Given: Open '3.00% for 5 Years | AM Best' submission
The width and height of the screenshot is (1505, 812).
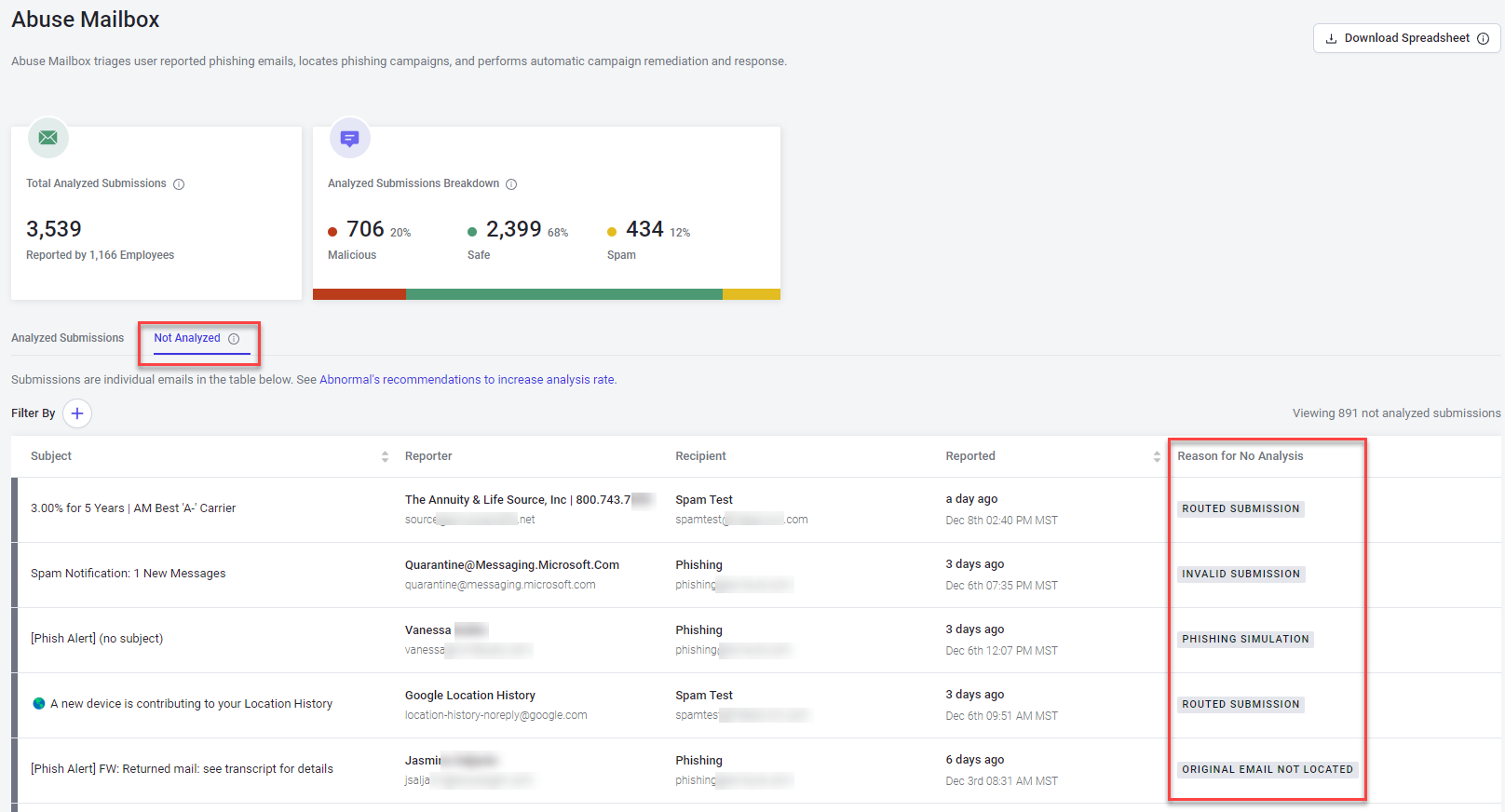Looking at the screenshot, I should 133,508.
